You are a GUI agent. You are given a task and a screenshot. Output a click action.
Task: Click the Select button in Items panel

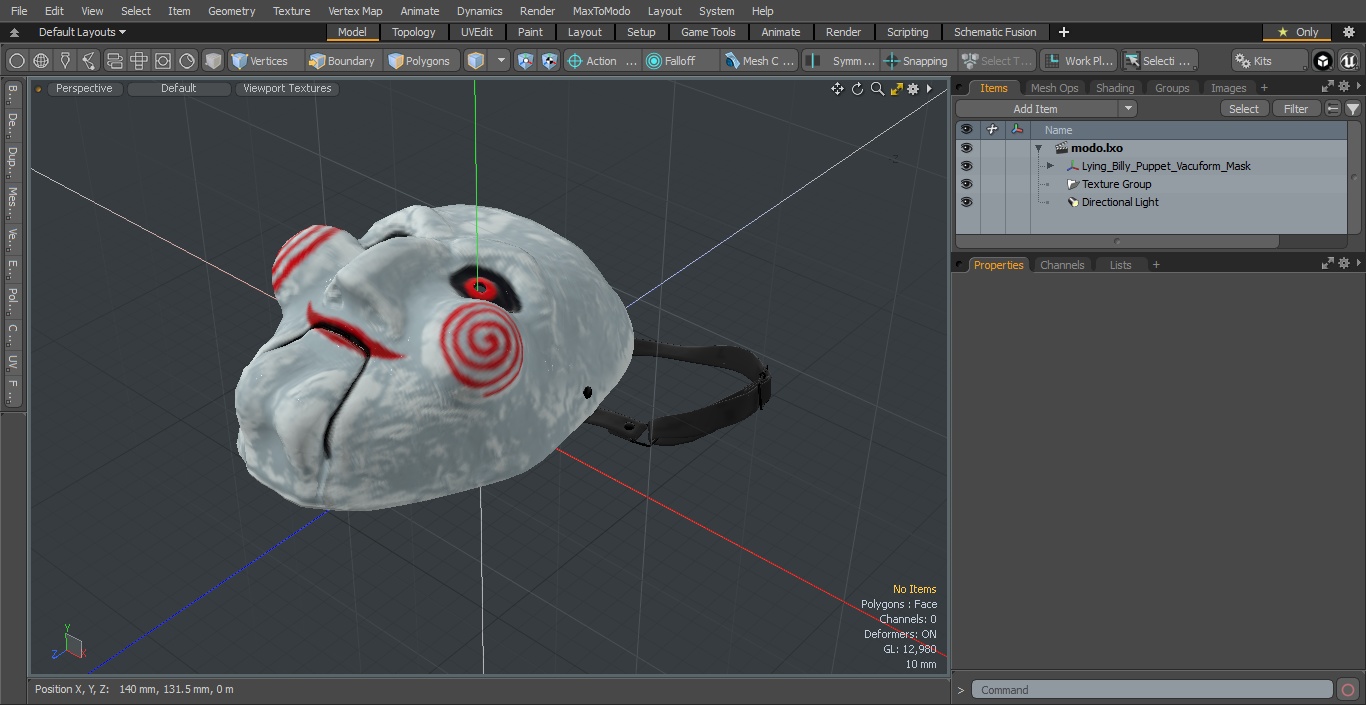click(x=1244, y=109)
